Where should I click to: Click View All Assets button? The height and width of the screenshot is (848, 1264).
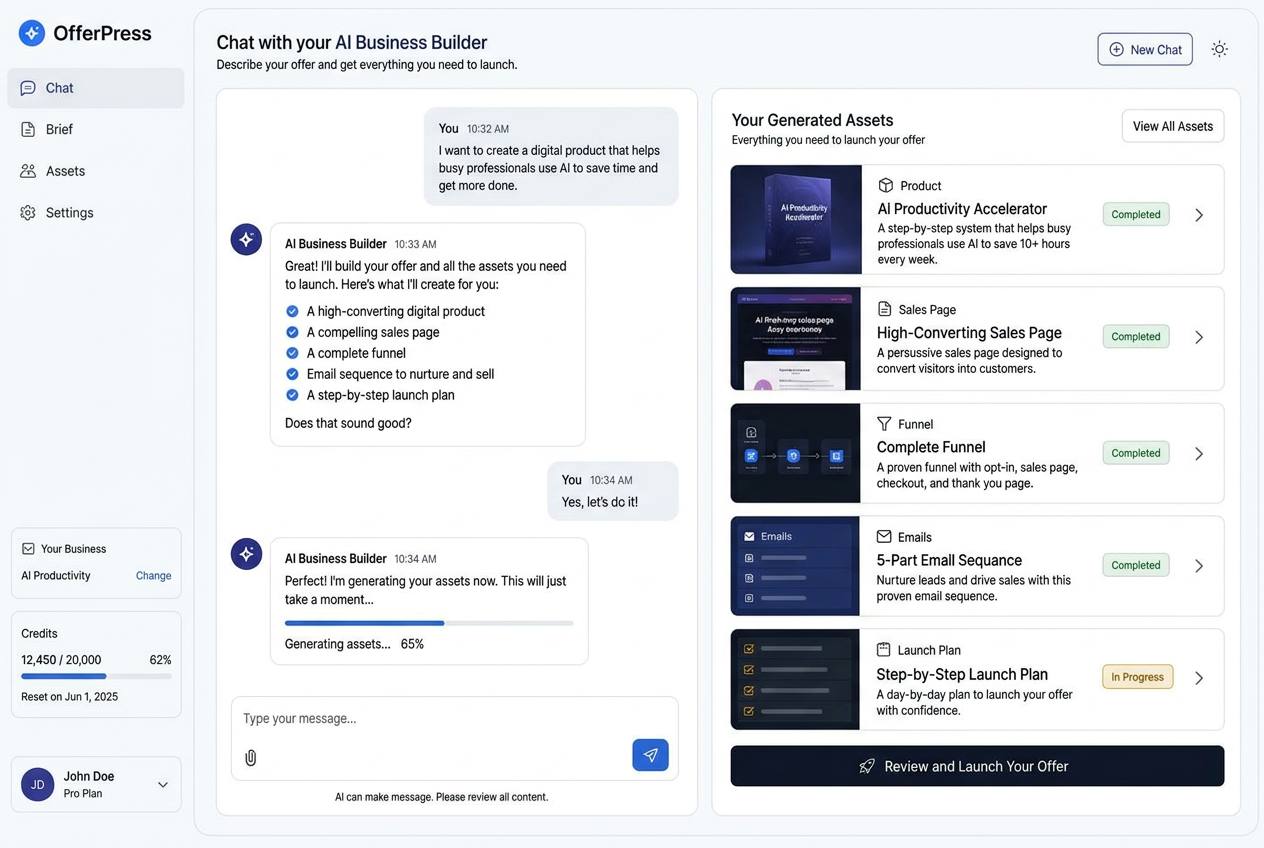coord(1173,126)
